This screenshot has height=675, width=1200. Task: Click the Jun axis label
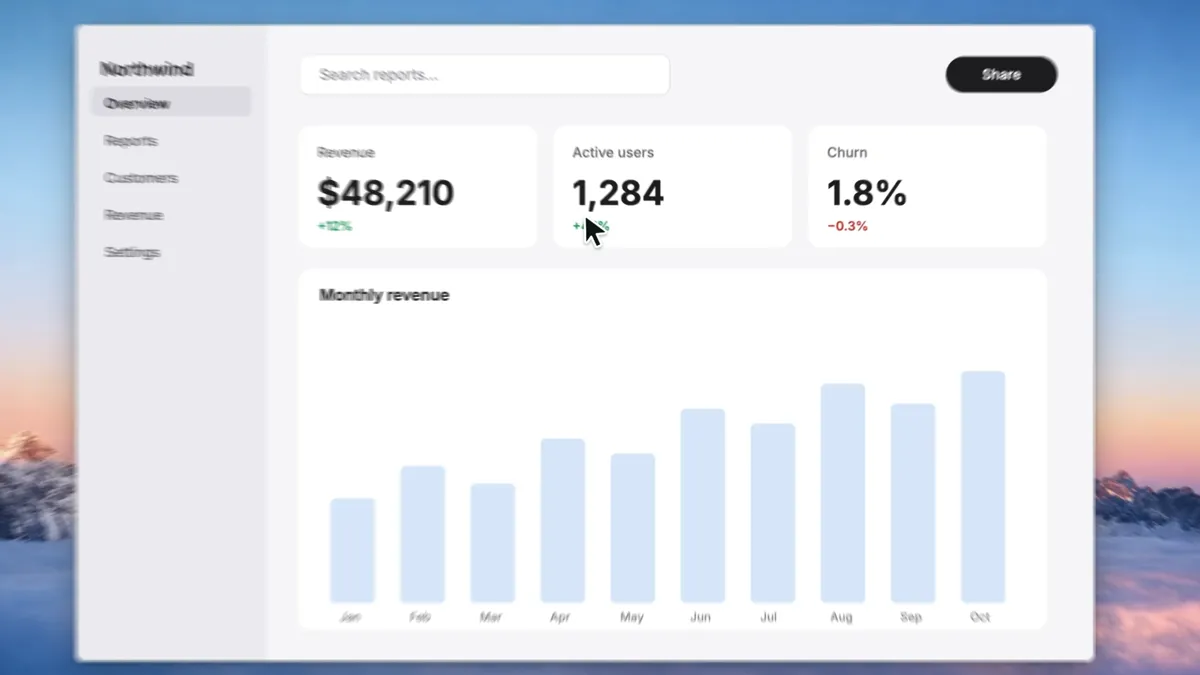[x=701, y=617]
